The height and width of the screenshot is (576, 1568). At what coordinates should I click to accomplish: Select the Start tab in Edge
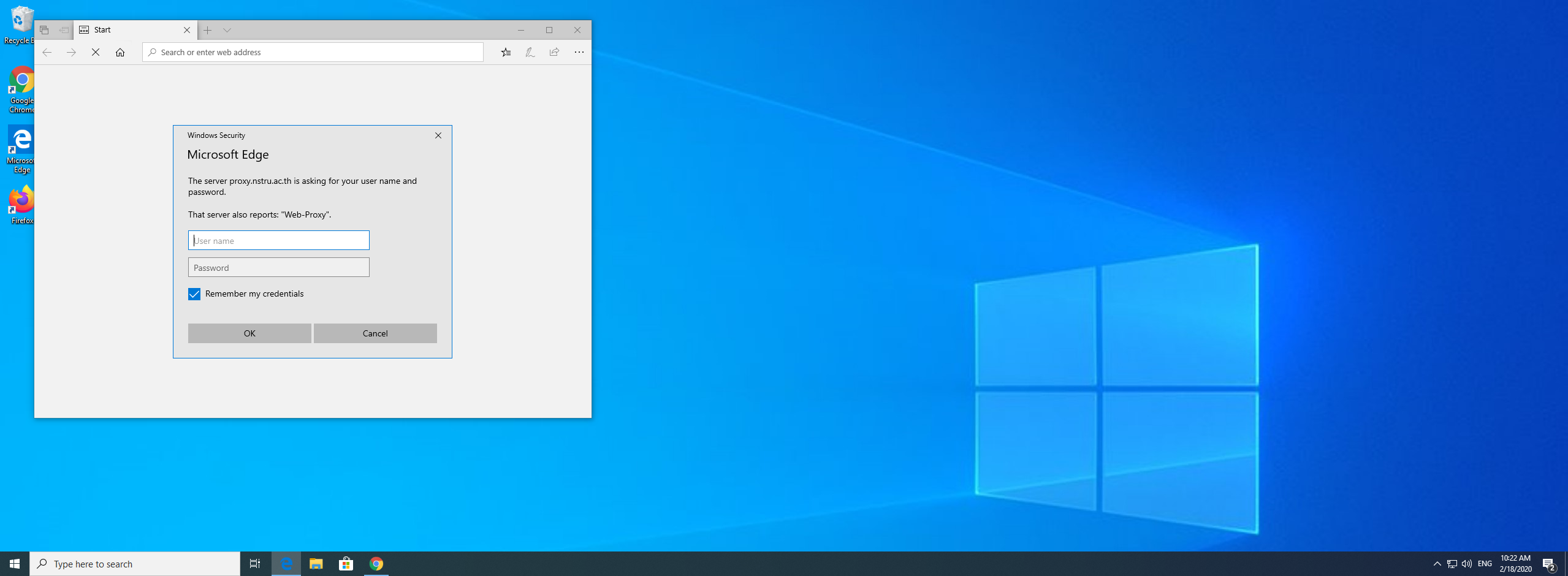[x=135, y=30]
